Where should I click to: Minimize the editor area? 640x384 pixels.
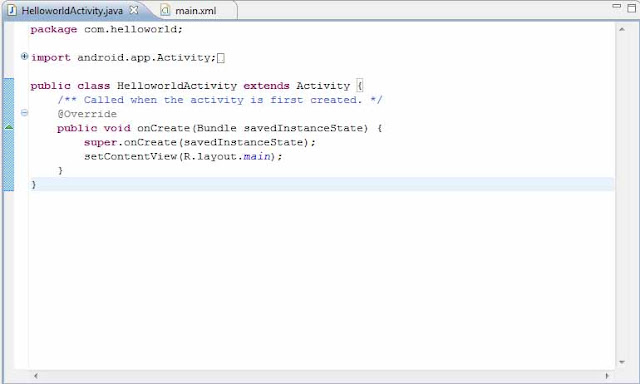617,6
